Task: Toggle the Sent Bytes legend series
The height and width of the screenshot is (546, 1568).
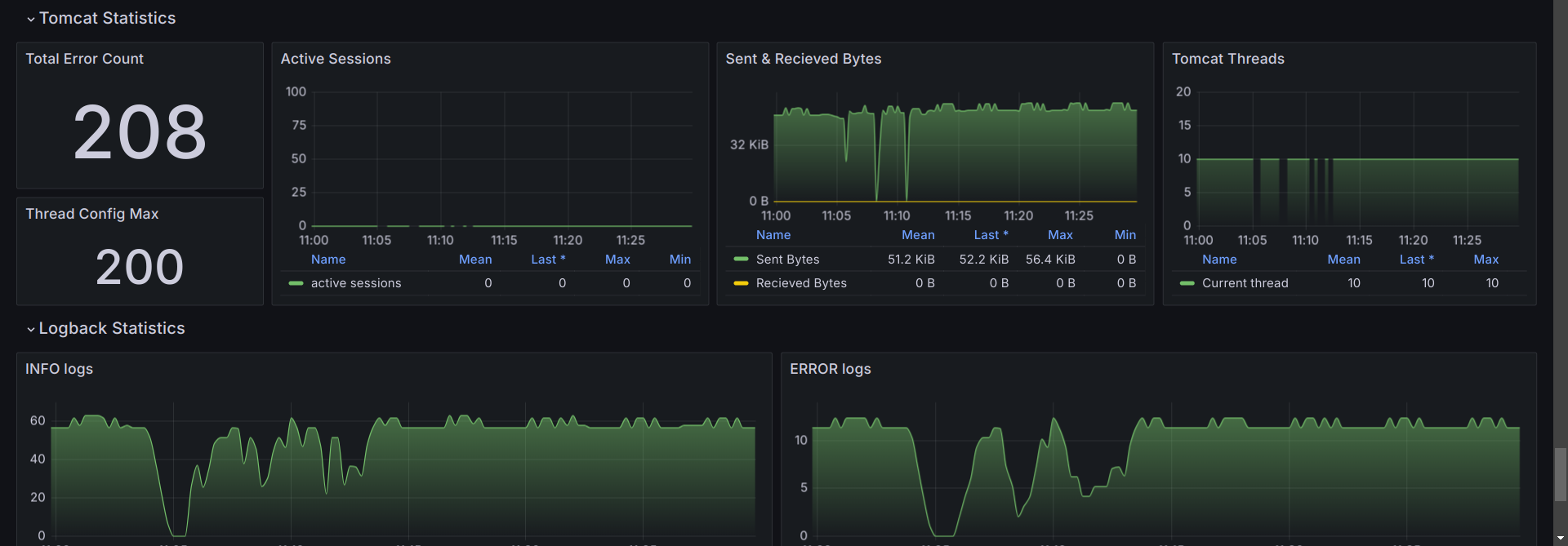Action: [787, 260]
